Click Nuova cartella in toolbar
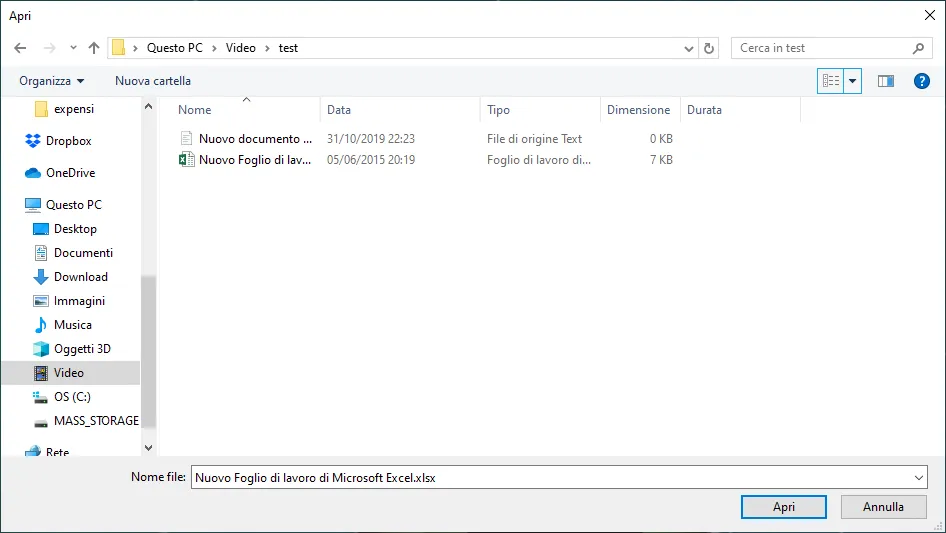The image size is (946, 533). [153, 81]
